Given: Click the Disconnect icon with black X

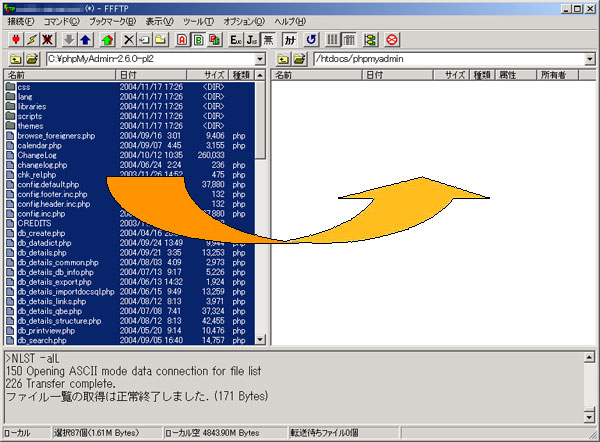Looking at the screenshot, I should tap(47, 39).
